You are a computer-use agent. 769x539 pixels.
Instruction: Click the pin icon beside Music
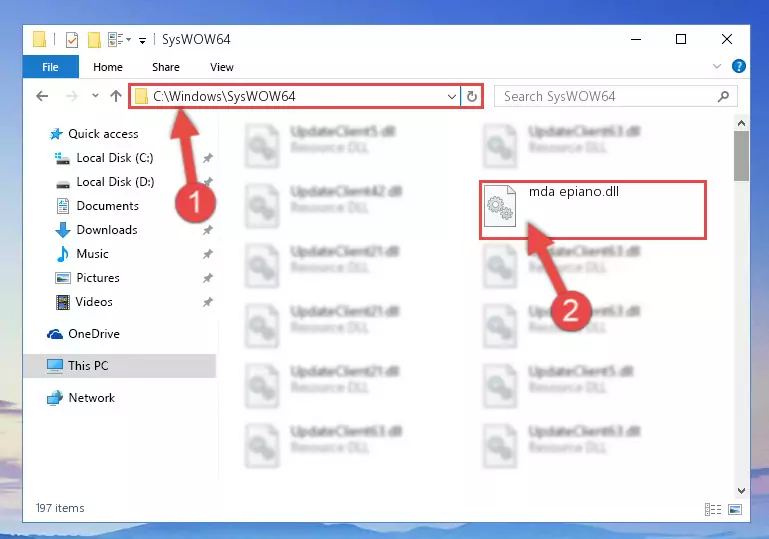coord(208,254)
